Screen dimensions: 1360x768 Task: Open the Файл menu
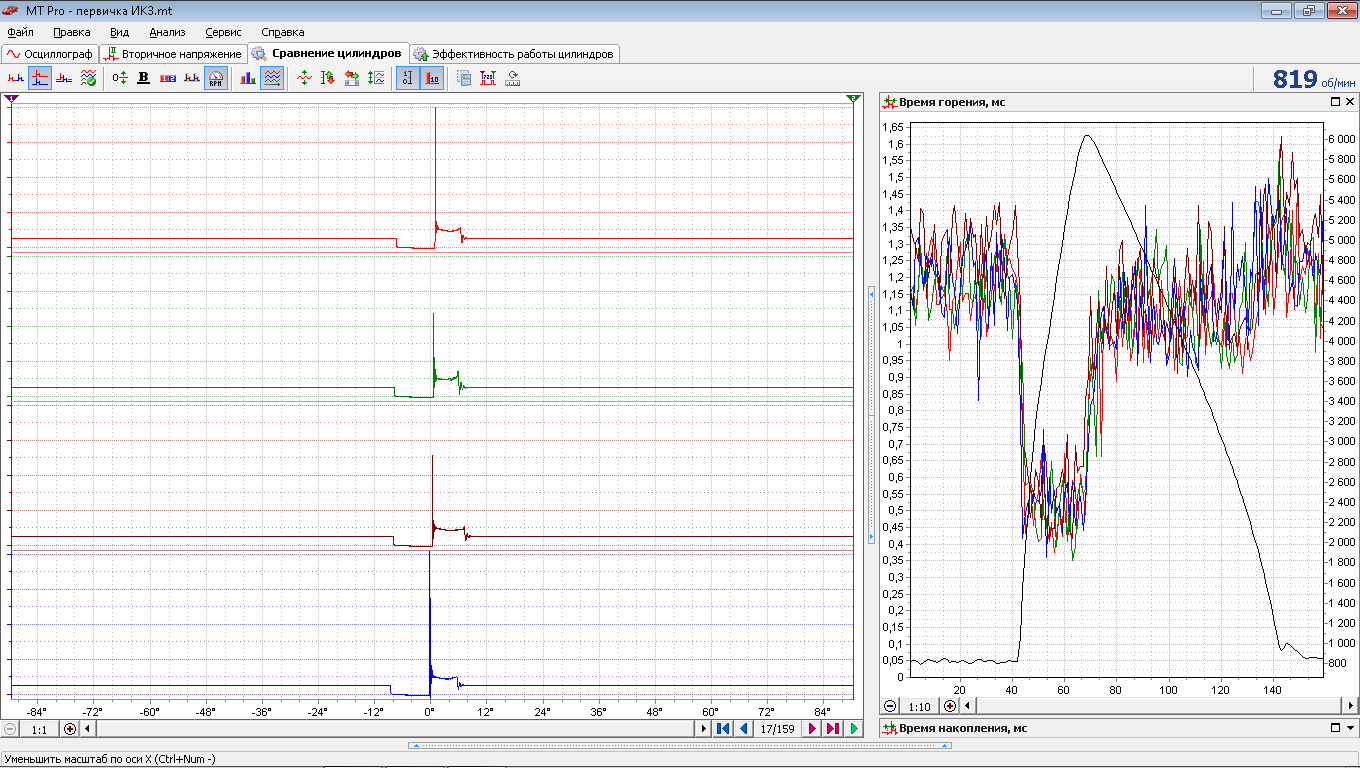point(20,32)
